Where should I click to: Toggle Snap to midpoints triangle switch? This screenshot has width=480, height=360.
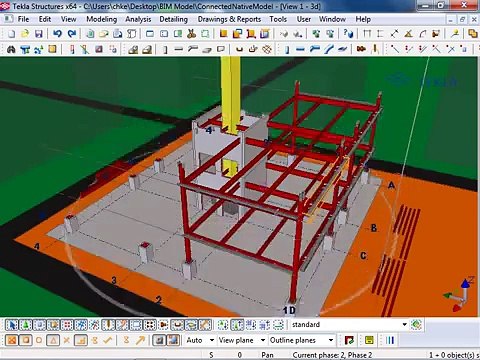[x=53, y=340]
